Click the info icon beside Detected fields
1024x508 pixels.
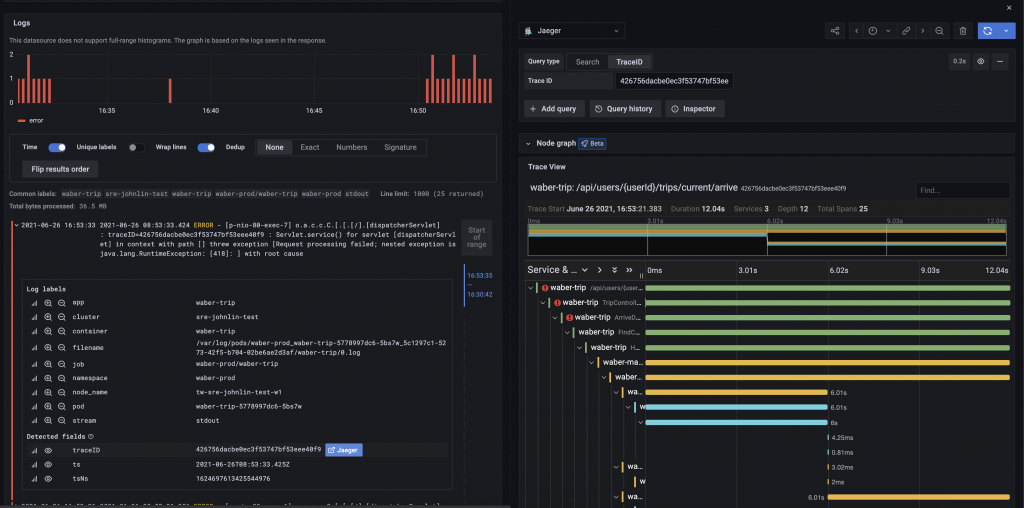point(91,436)
